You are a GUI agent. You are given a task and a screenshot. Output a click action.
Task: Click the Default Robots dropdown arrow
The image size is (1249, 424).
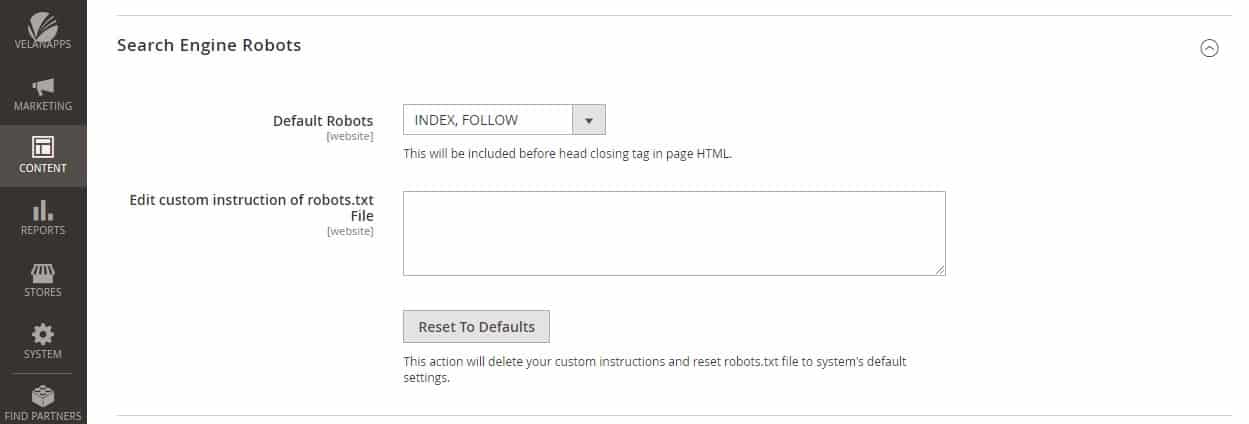click(x=589, y=120)
